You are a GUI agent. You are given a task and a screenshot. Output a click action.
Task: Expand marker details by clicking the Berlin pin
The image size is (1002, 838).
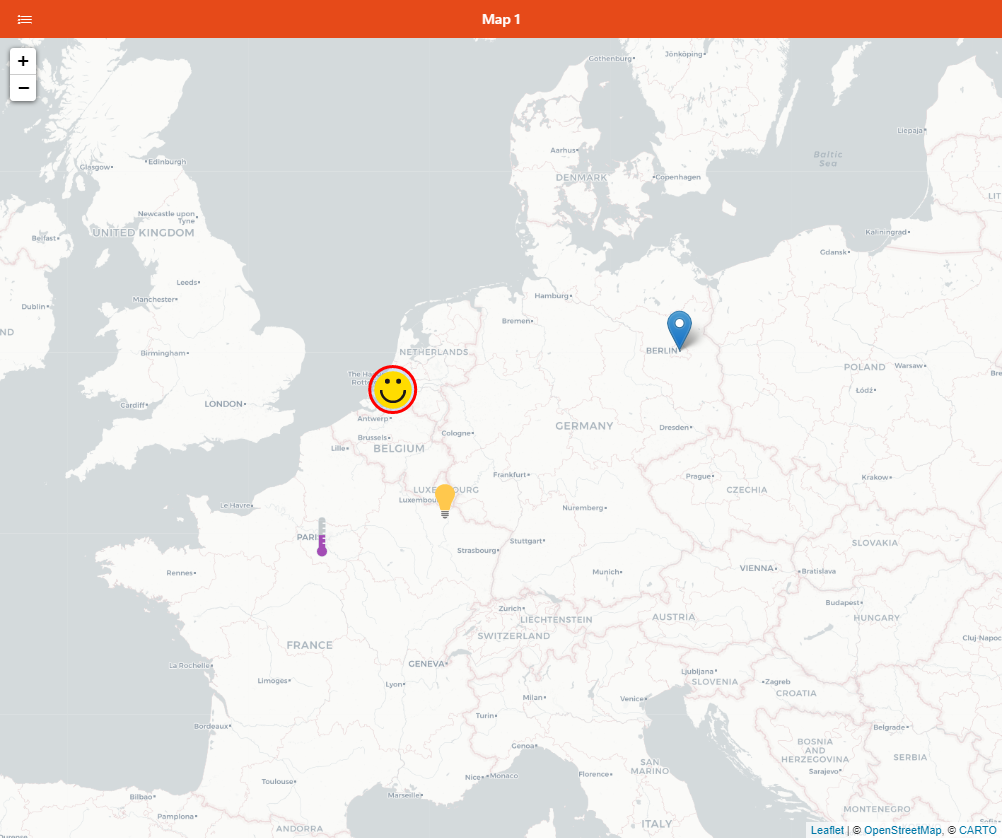678,330
